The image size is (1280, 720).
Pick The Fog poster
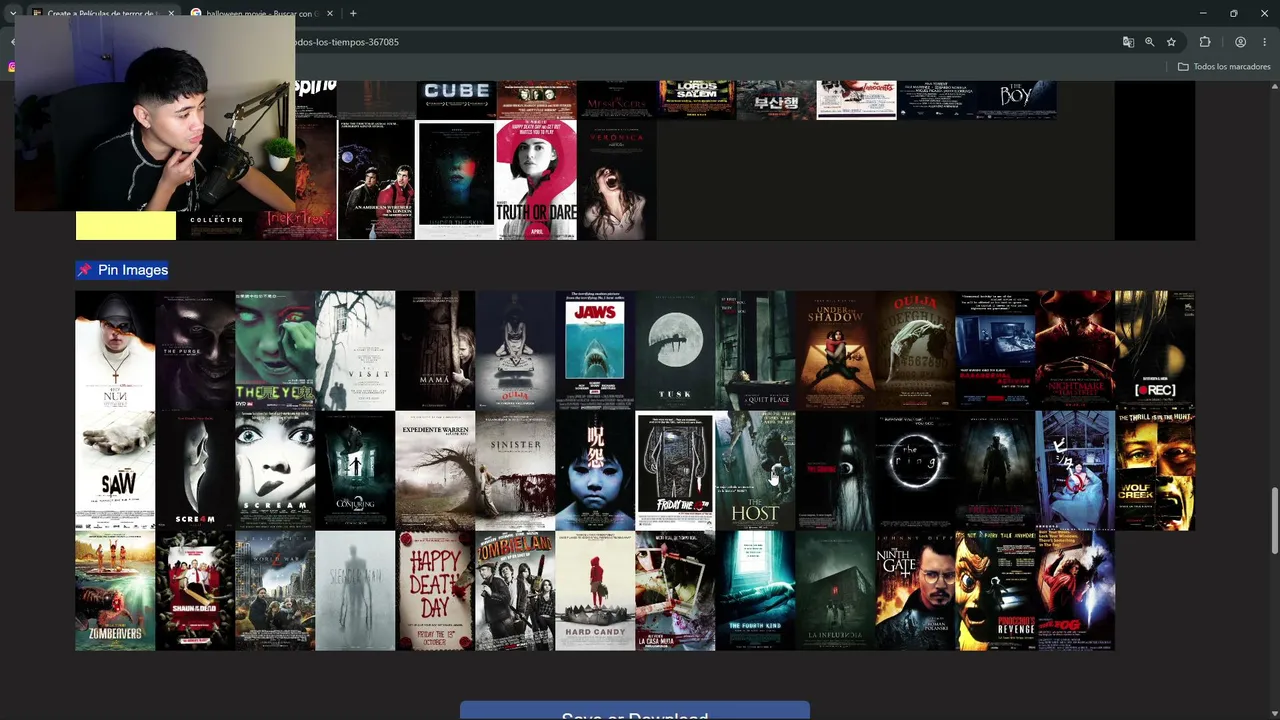(1075, 590)
